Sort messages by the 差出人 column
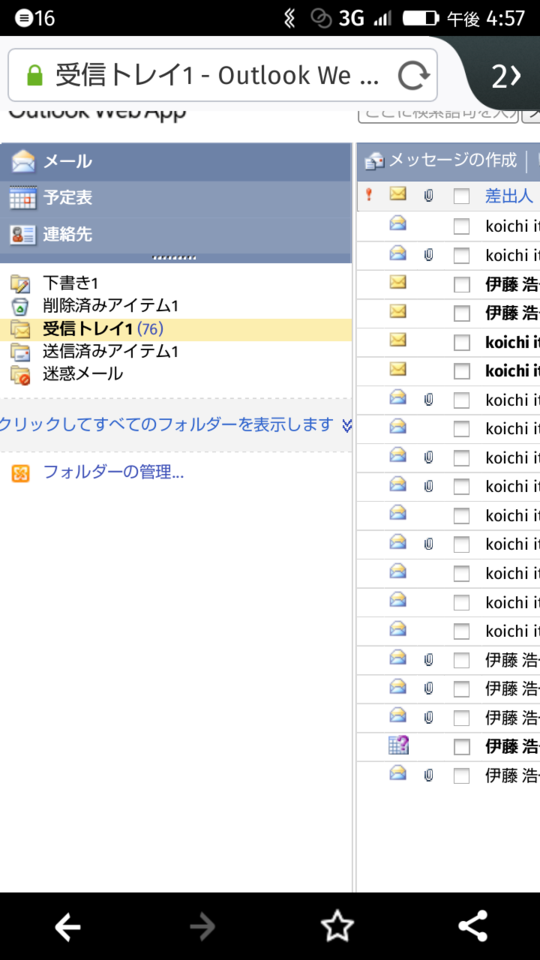540x960 pixels. 508,196
